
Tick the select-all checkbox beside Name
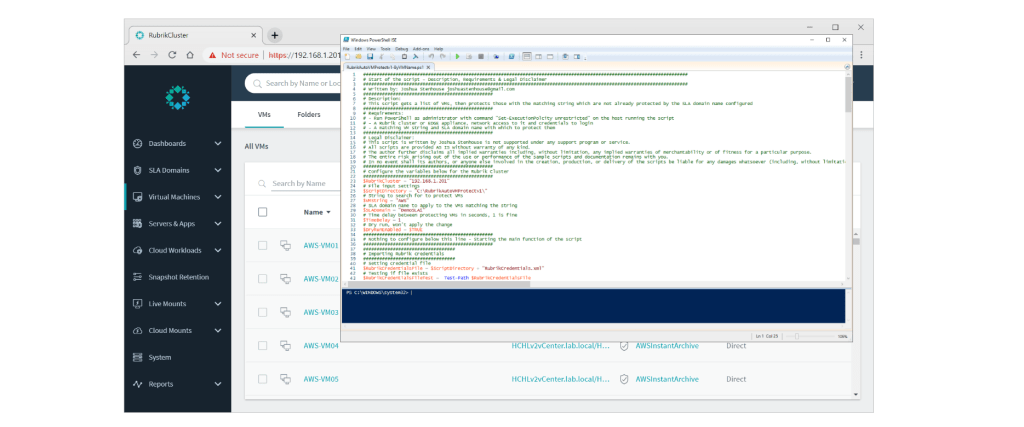coord(263,212)
